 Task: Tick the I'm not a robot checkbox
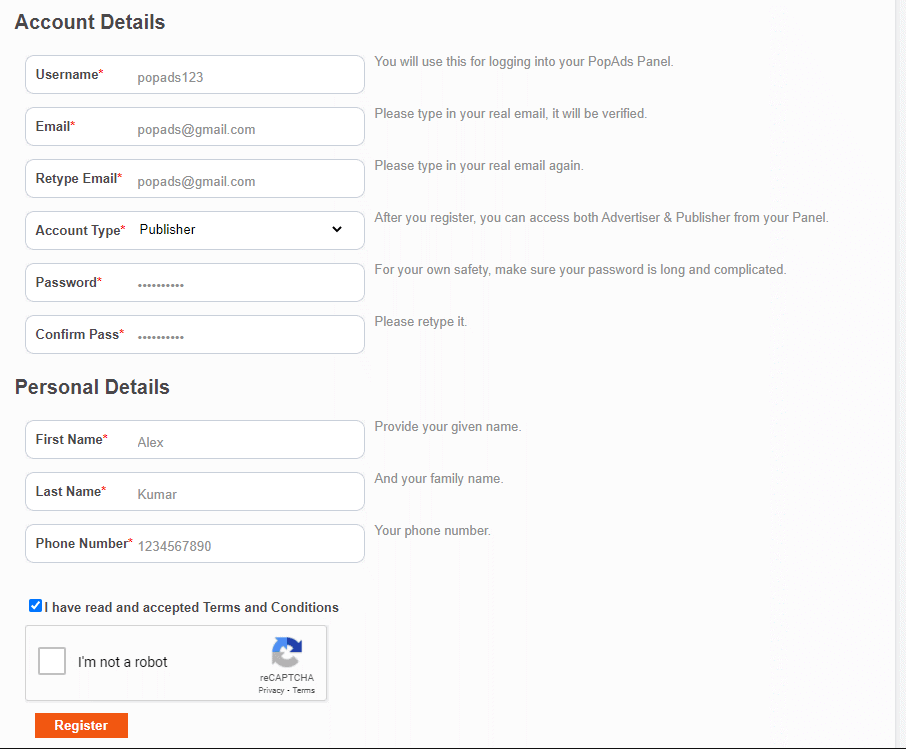click(x=52, y=661)
